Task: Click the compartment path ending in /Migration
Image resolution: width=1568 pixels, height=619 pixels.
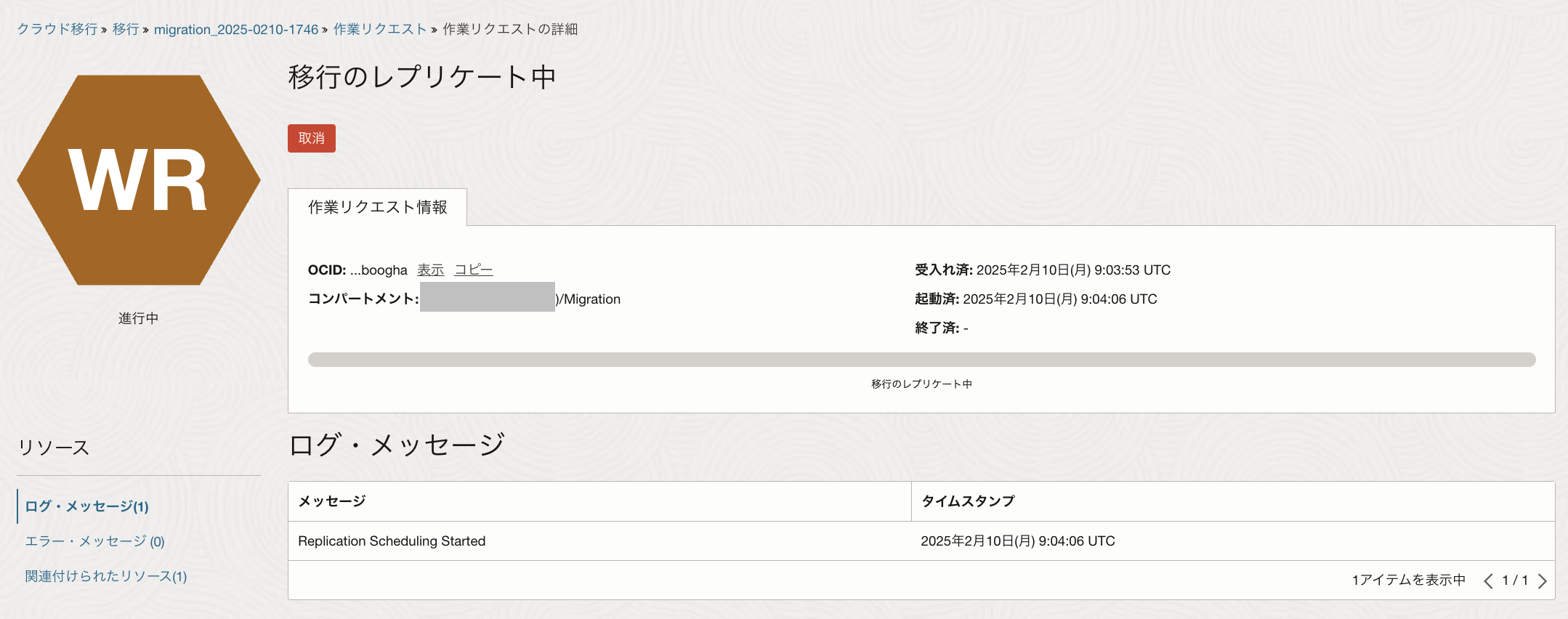Action: pos(589,299)
